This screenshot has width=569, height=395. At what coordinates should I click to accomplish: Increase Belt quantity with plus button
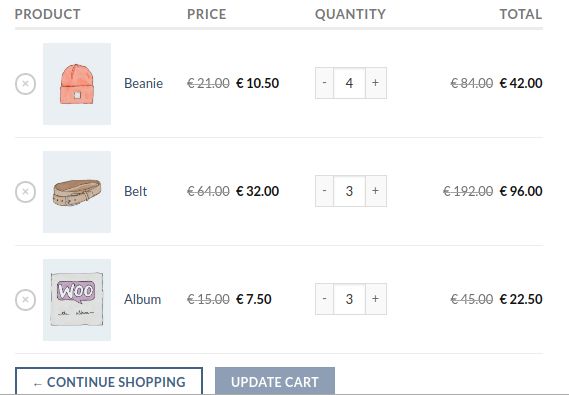pyautogui.click(x=376, y=191)
